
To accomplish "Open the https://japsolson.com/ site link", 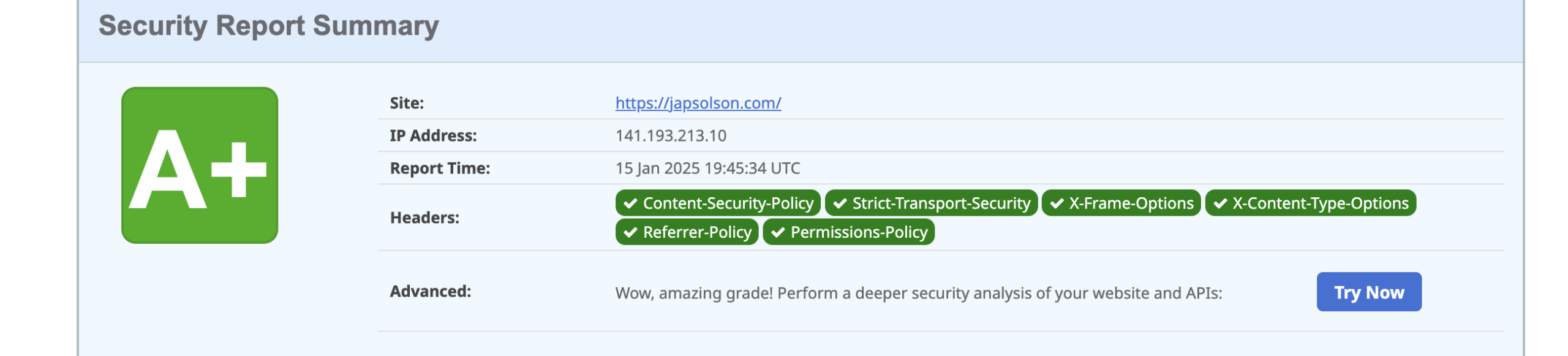I will 698,103.
